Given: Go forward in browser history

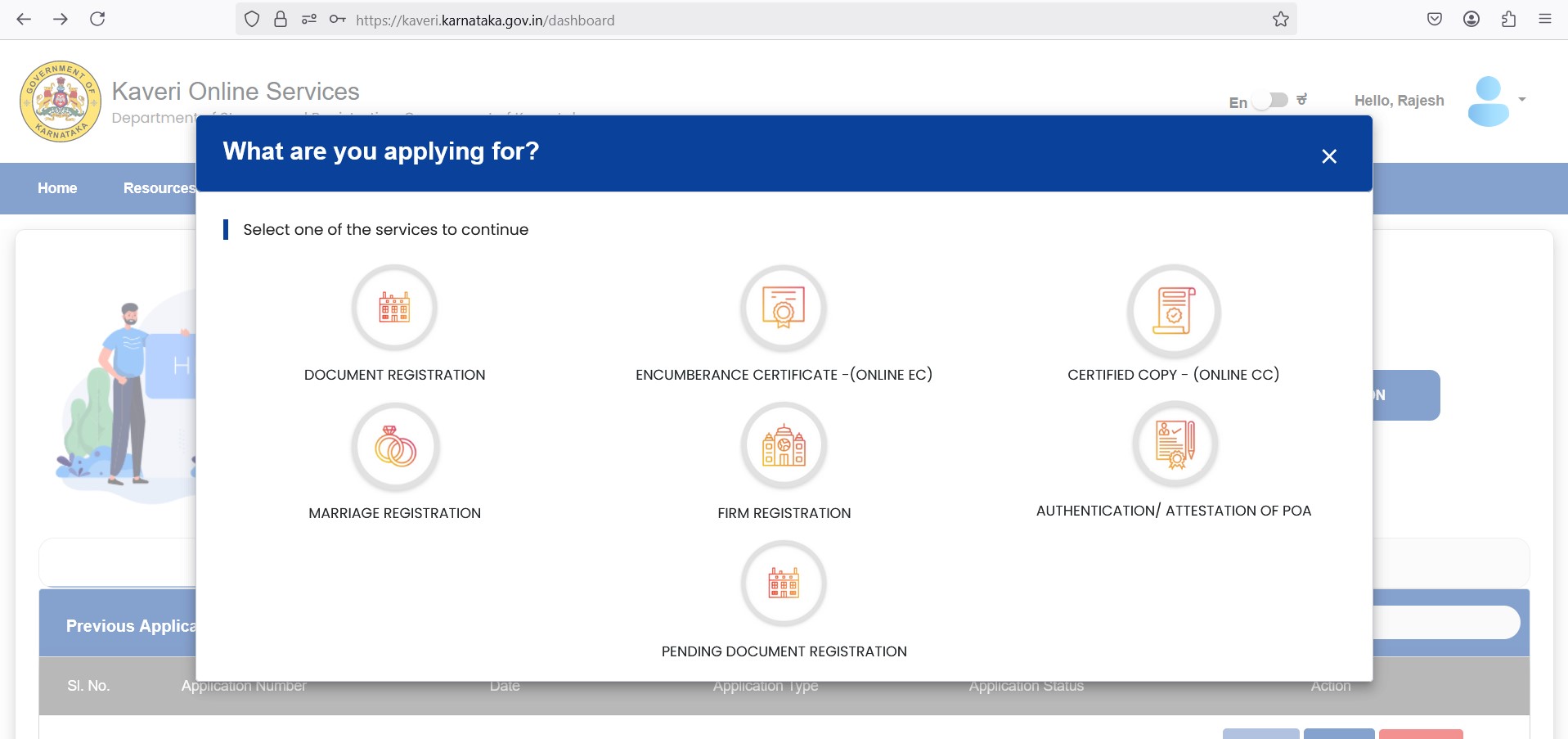Looking at the screenshot, I should [61, 19].
